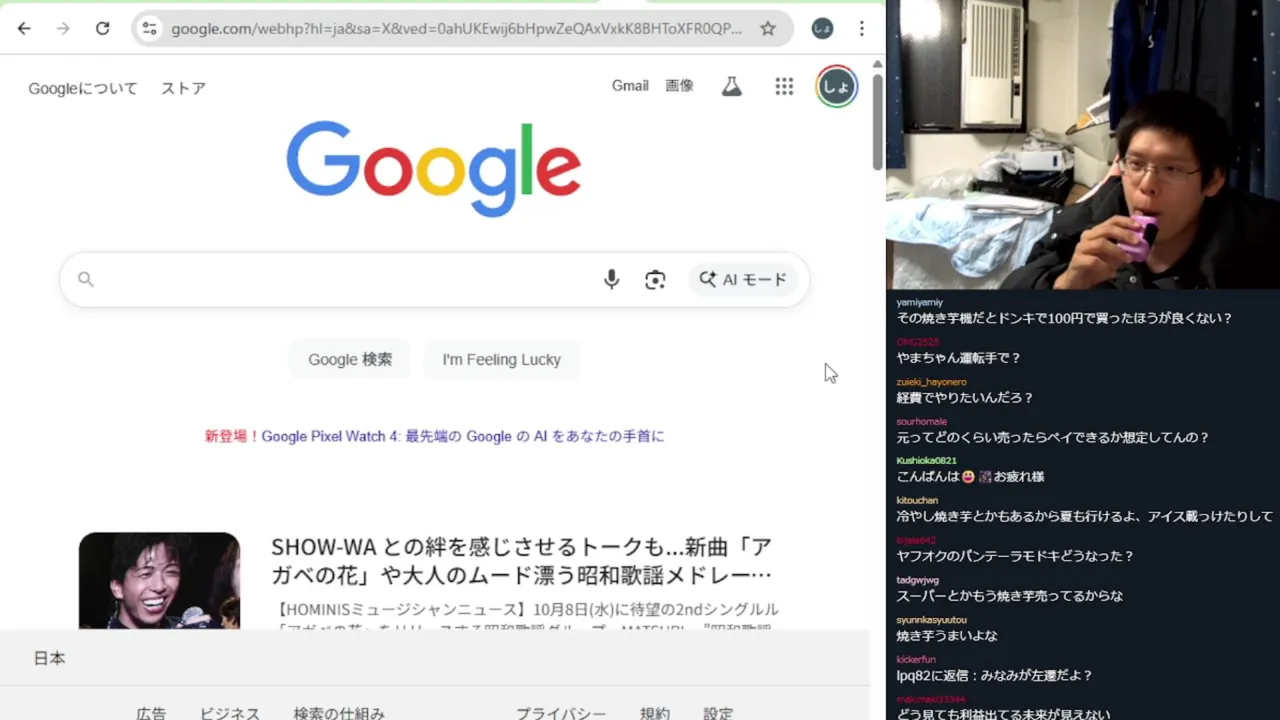Click chat username tadgwjwg
Image resolution: width=1280 pixels, height=720 pixels.
(x=917, y=580)
